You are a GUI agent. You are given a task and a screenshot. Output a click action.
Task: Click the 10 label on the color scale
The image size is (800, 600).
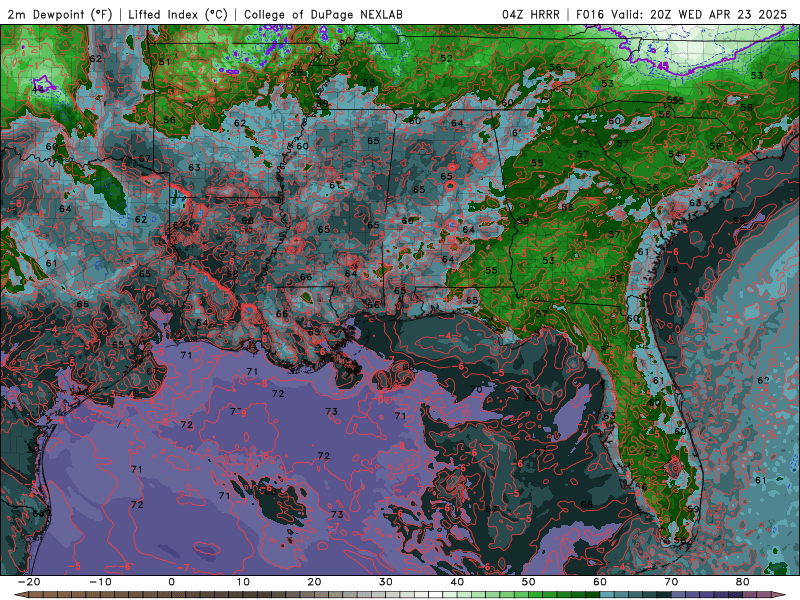(243, 582)
